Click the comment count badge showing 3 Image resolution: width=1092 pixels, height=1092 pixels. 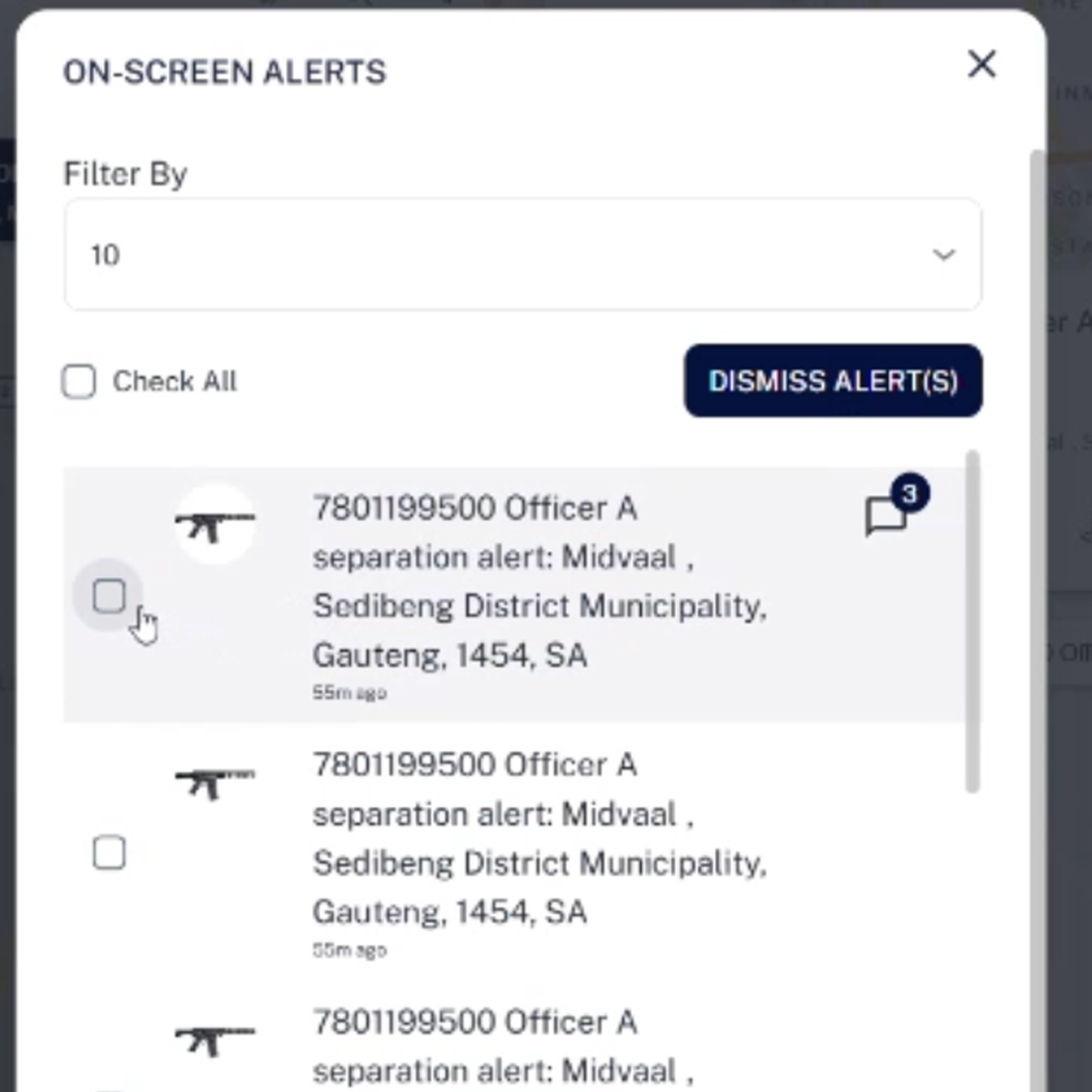910,493
